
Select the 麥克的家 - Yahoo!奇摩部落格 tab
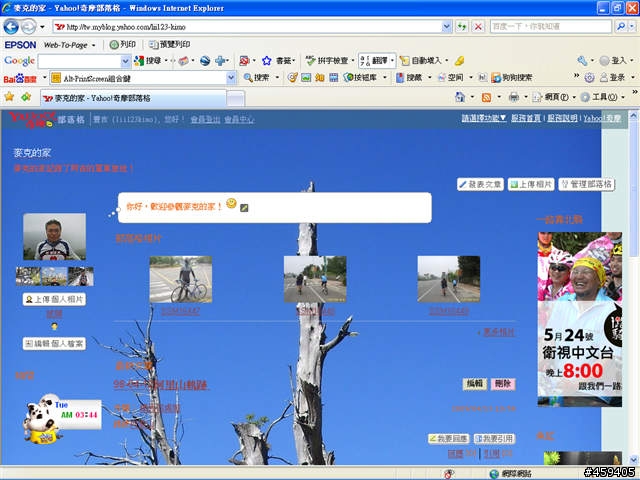(x=133, y=98)
